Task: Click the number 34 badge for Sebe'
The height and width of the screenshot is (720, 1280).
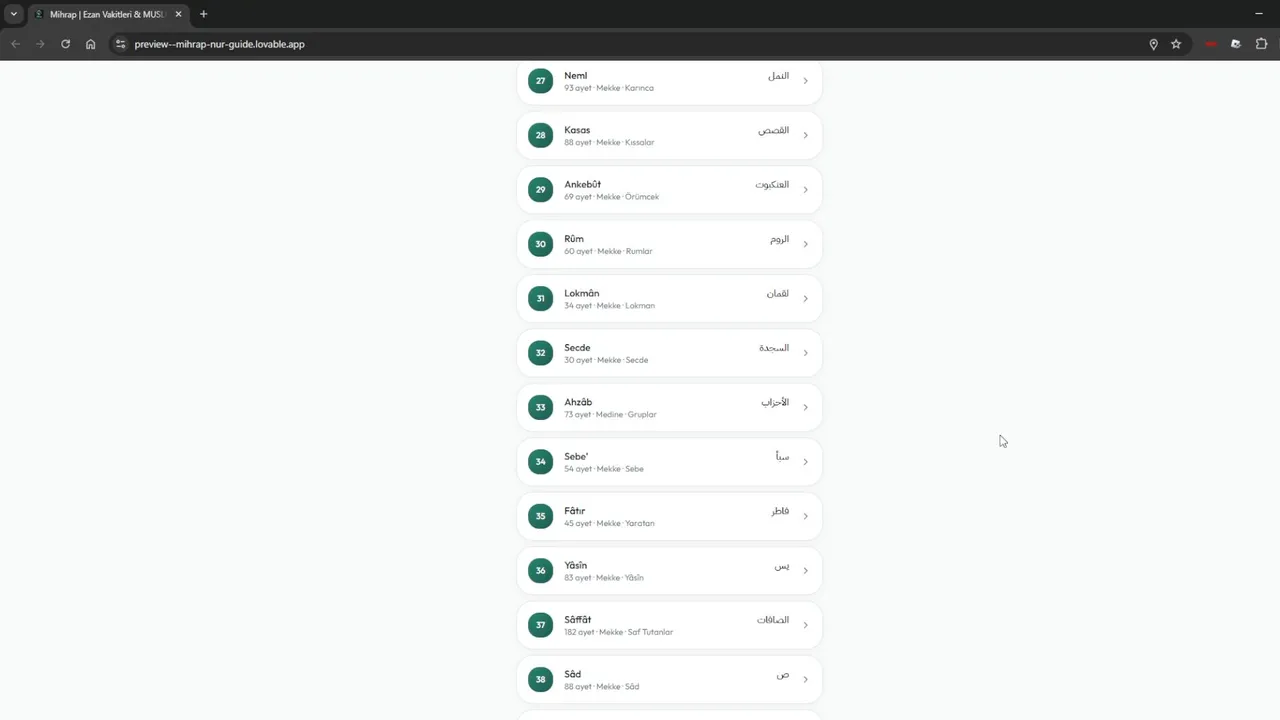Action: (540, 462)
